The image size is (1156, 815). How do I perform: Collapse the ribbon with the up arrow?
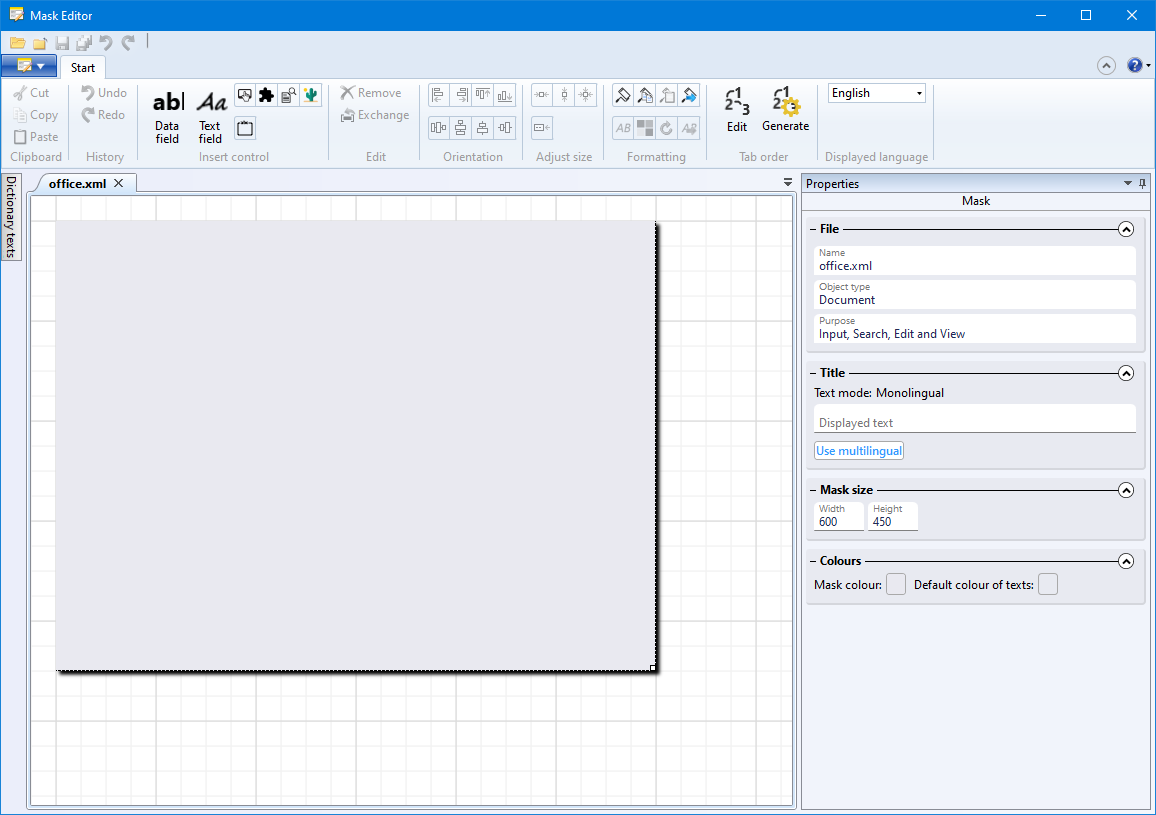[1106, 65]
